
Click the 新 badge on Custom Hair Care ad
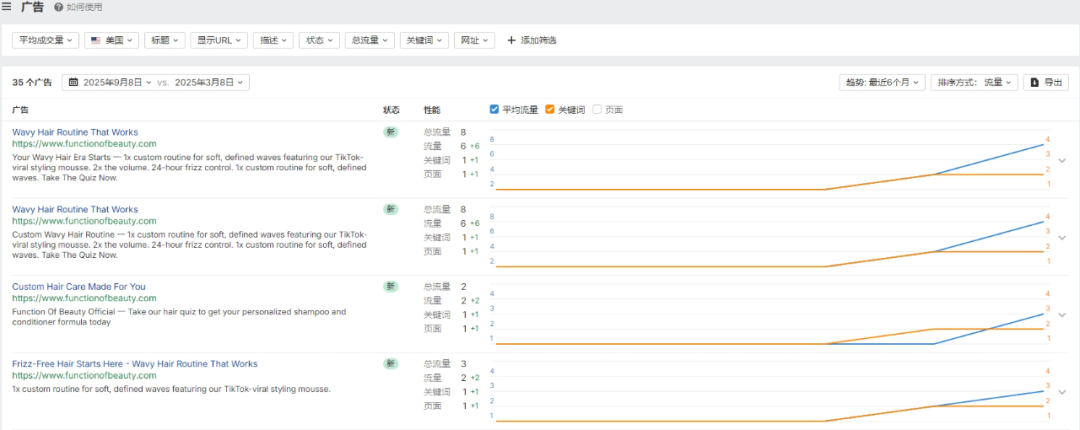coord(390,286)
